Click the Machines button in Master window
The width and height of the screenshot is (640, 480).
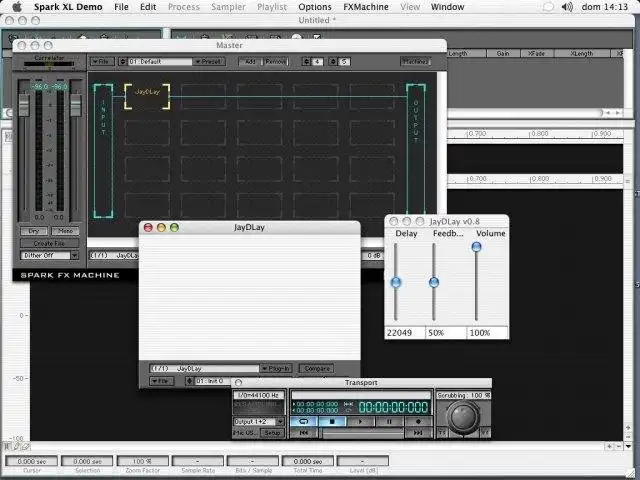pos(415,62)
